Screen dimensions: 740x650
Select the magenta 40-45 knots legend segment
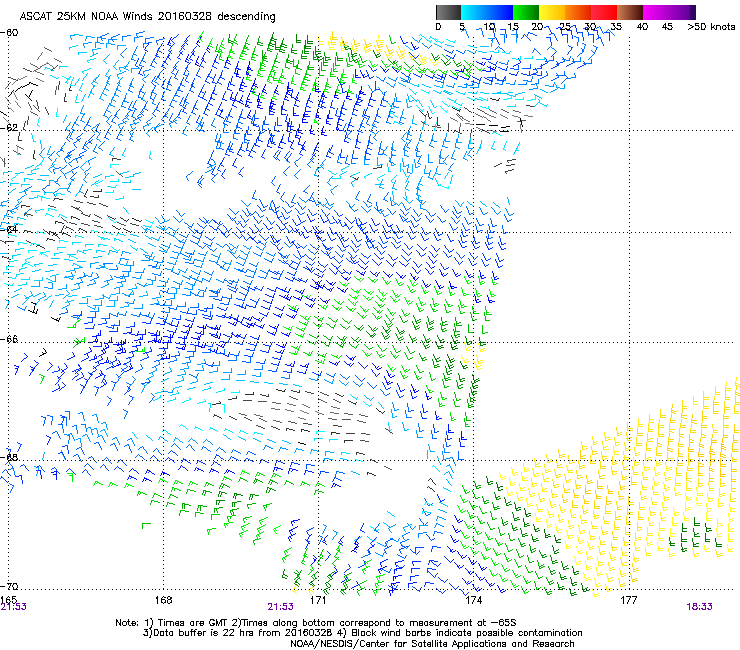click(656, 12)
